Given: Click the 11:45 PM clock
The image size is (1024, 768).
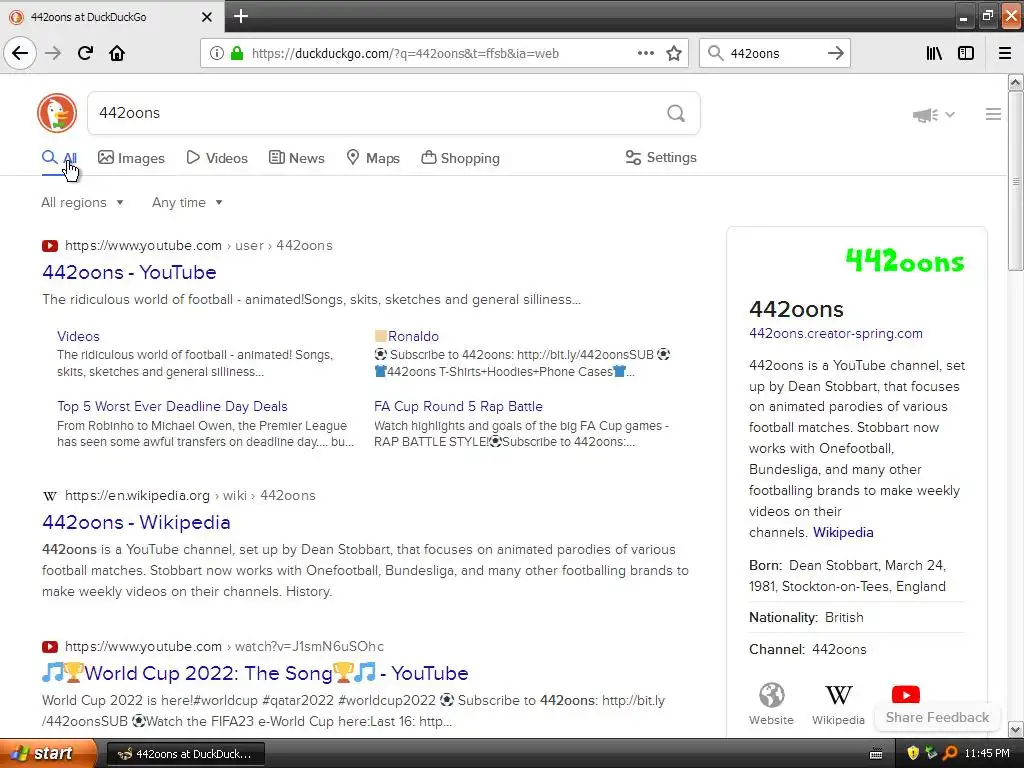Looking at the screenshot, I should (x=987, y=754).
